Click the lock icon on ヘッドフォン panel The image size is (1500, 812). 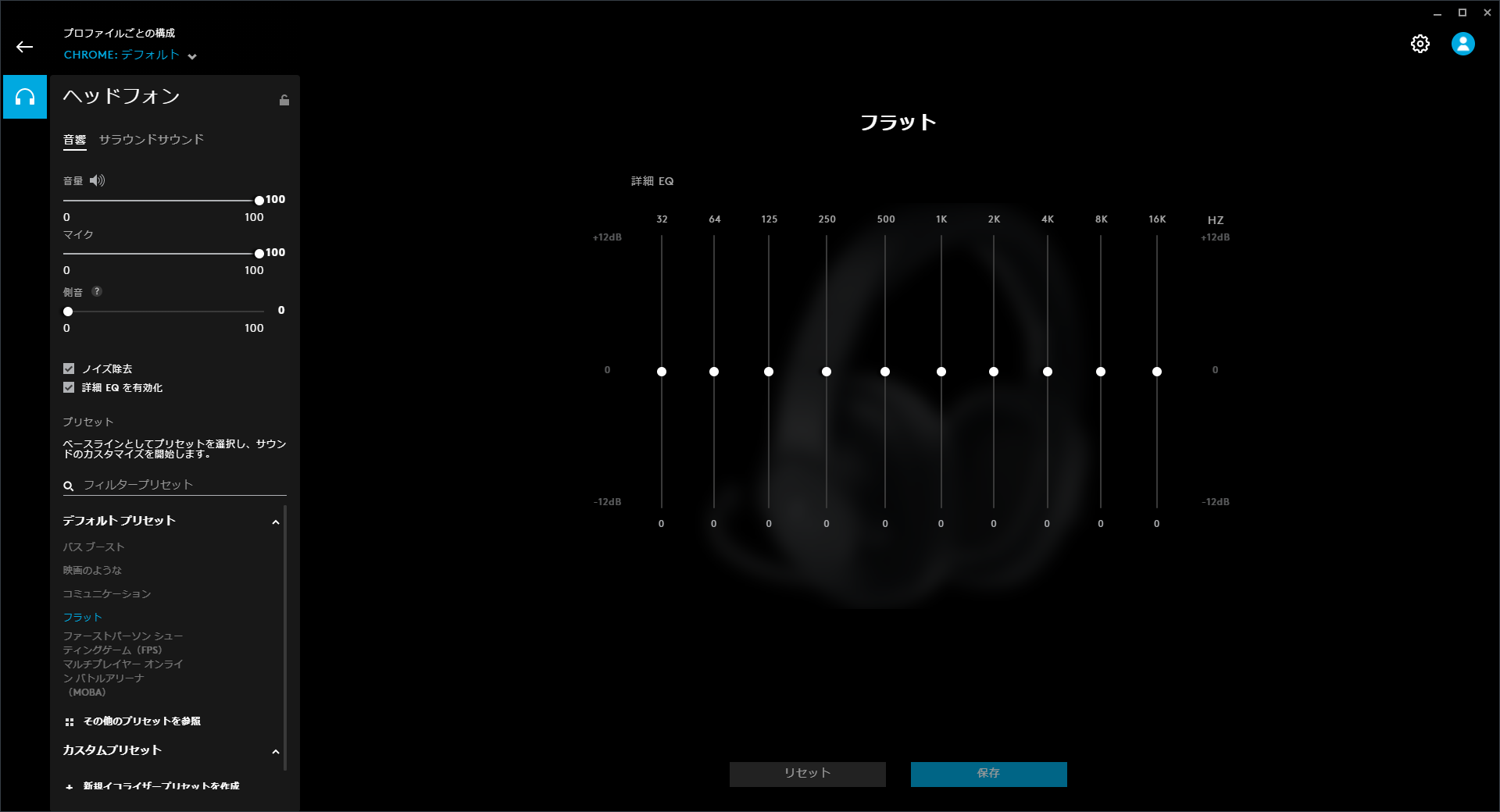coord(284,100)
